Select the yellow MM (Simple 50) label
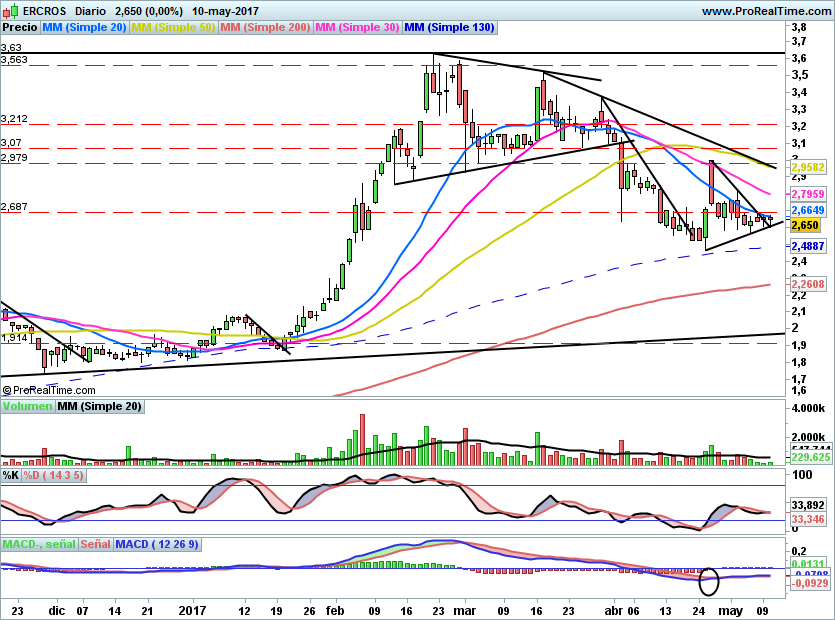Image resolution: width=835 pixels, height=620 pixels. pos(173,28)
